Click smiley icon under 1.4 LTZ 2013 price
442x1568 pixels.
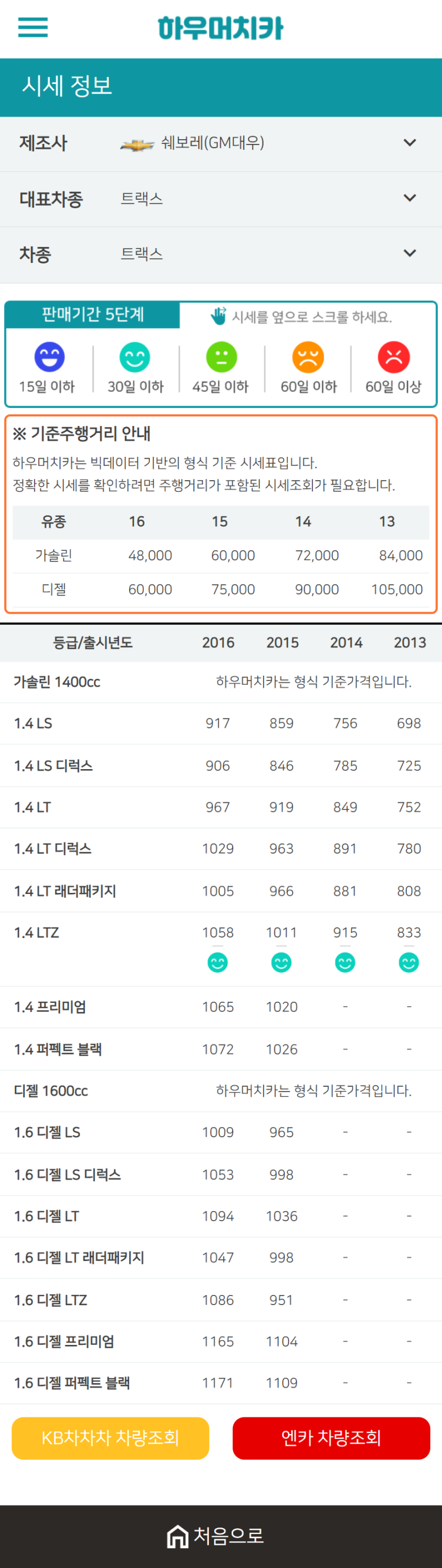pos(409,962)
